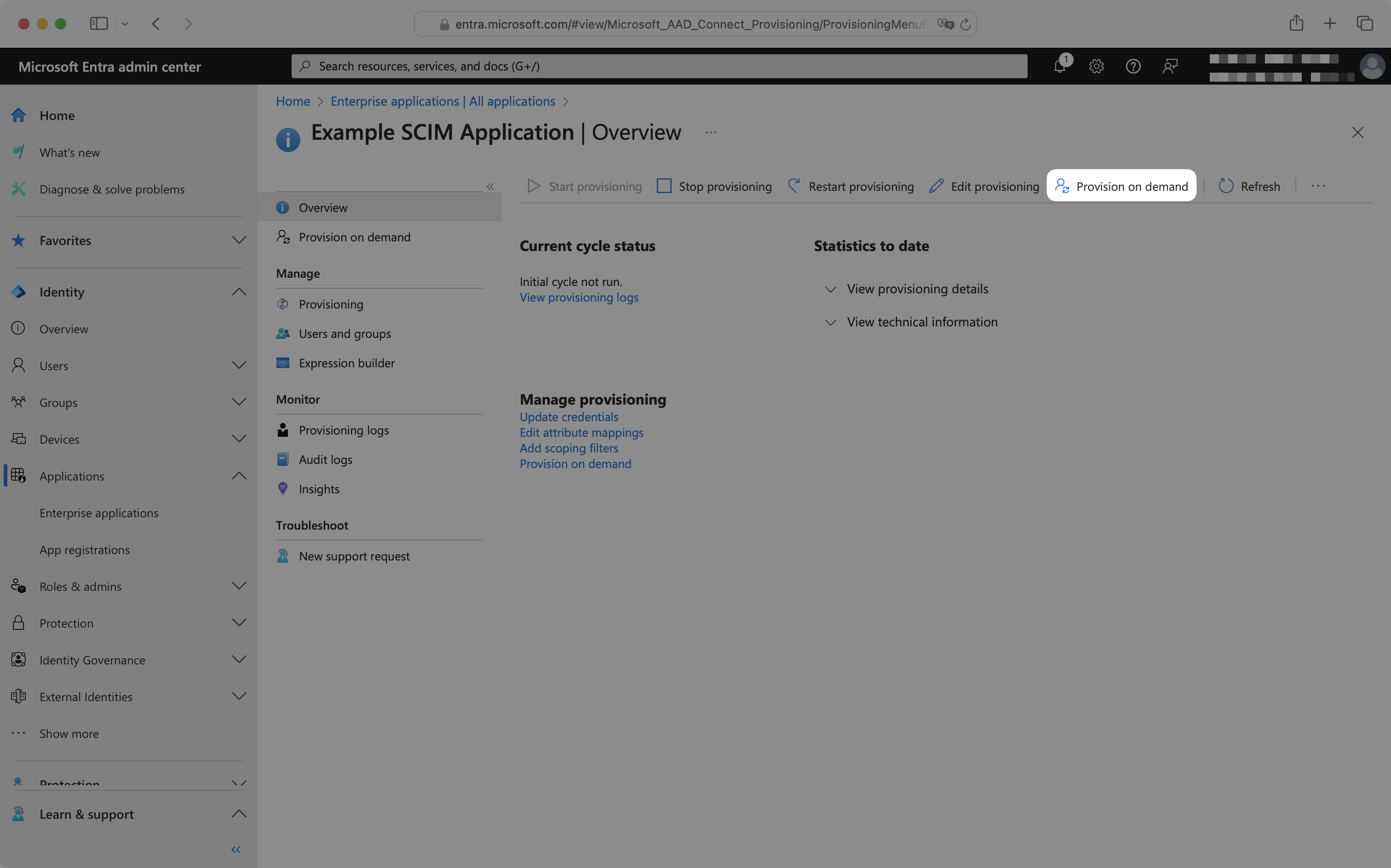
Task: Open Edit provisioning
Action: [984, 186]
